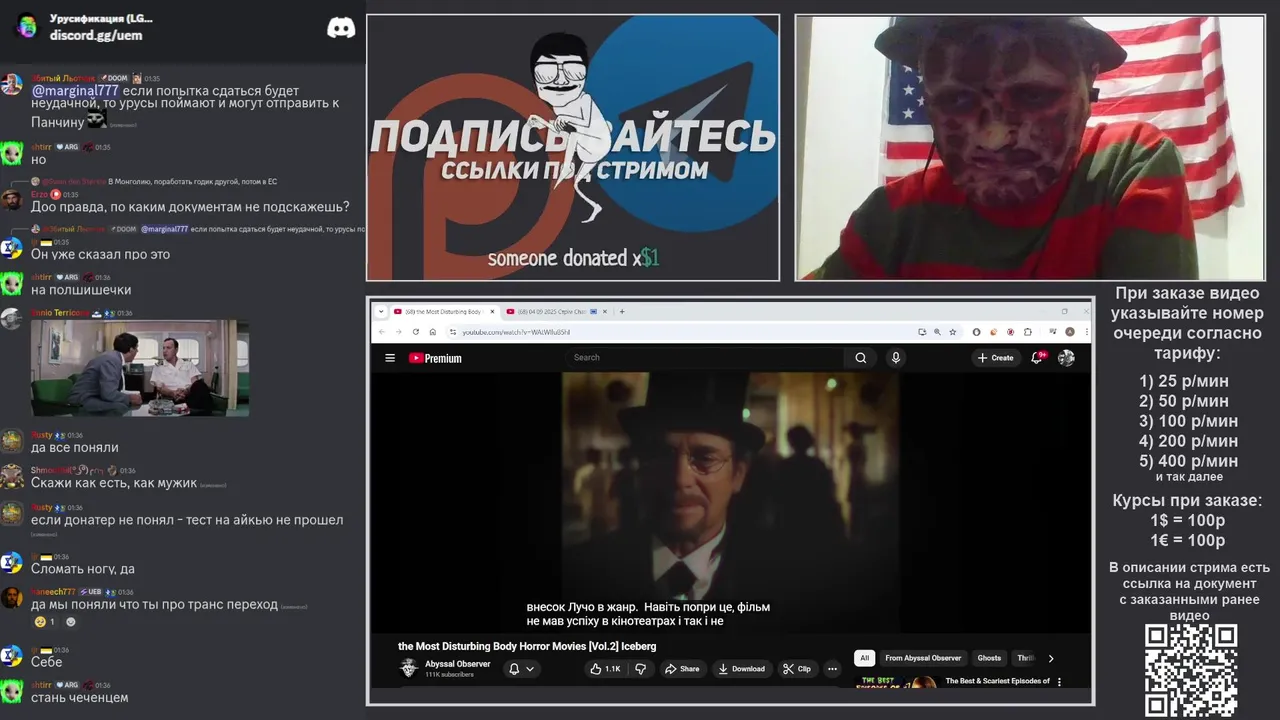Open a new browser tab
The width and height of the screenshot is (1280, 720).
click(622, 311)
